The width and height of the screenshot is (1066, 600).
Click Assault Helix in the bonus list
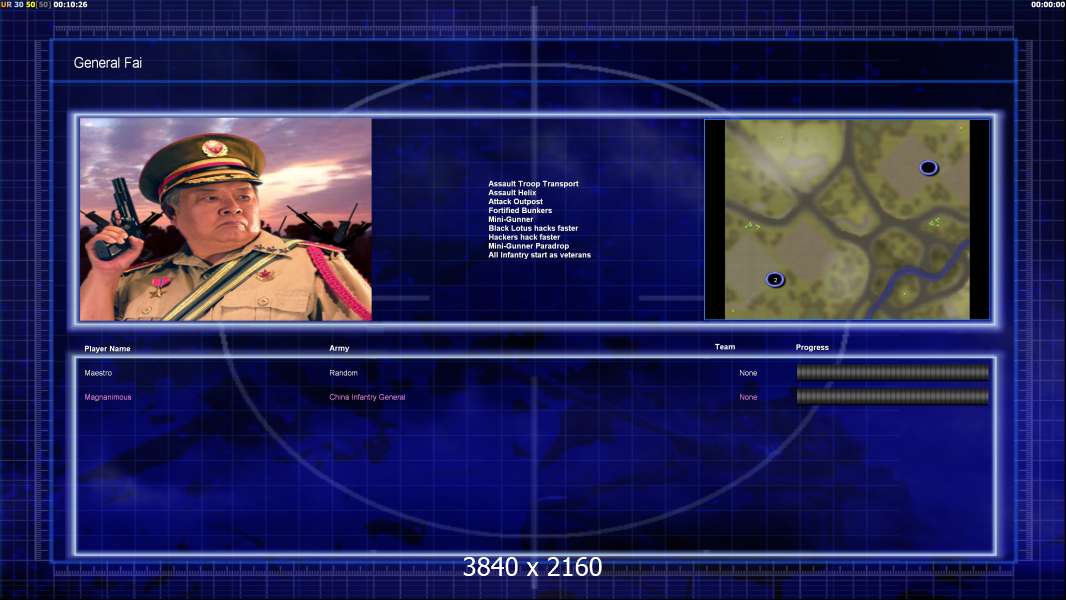point(512,192)
